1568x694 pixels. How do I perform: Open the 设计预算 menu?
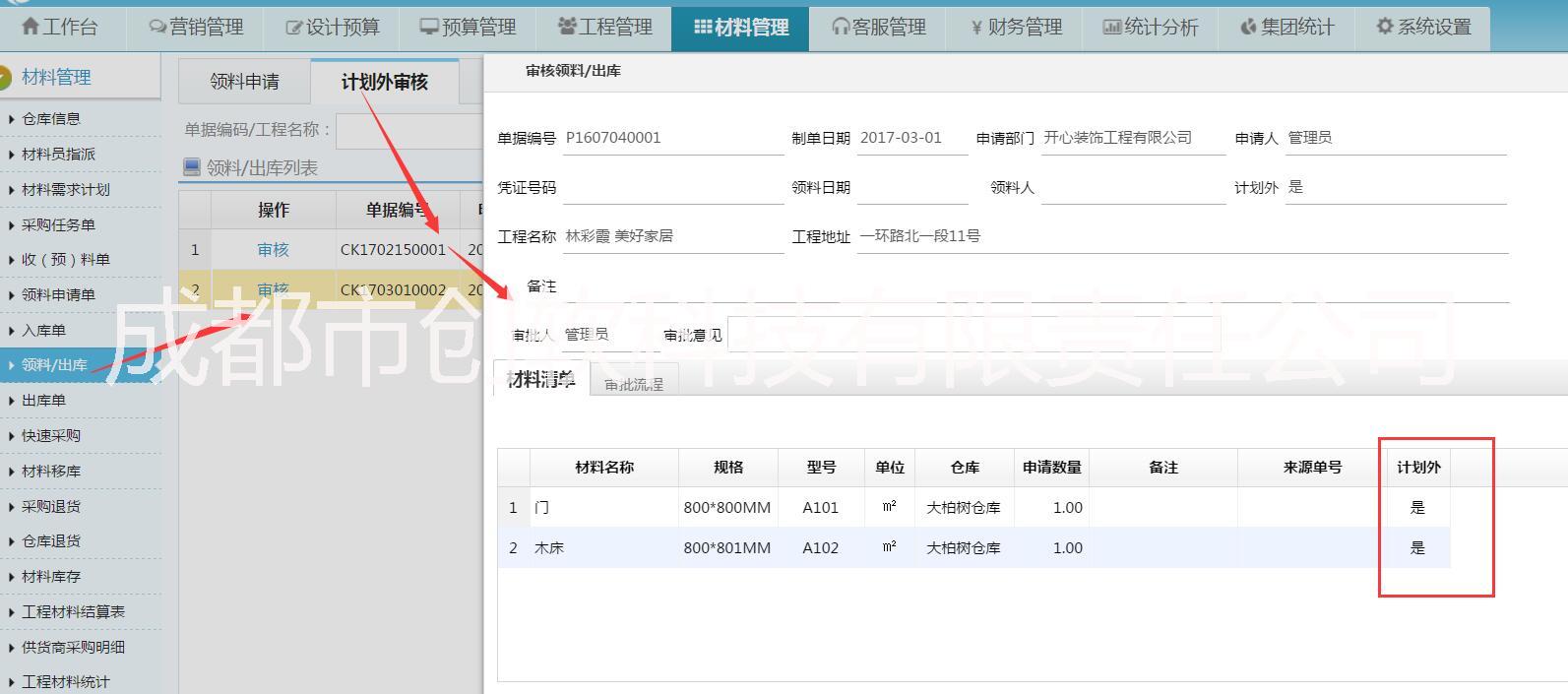tap(333, 28)
